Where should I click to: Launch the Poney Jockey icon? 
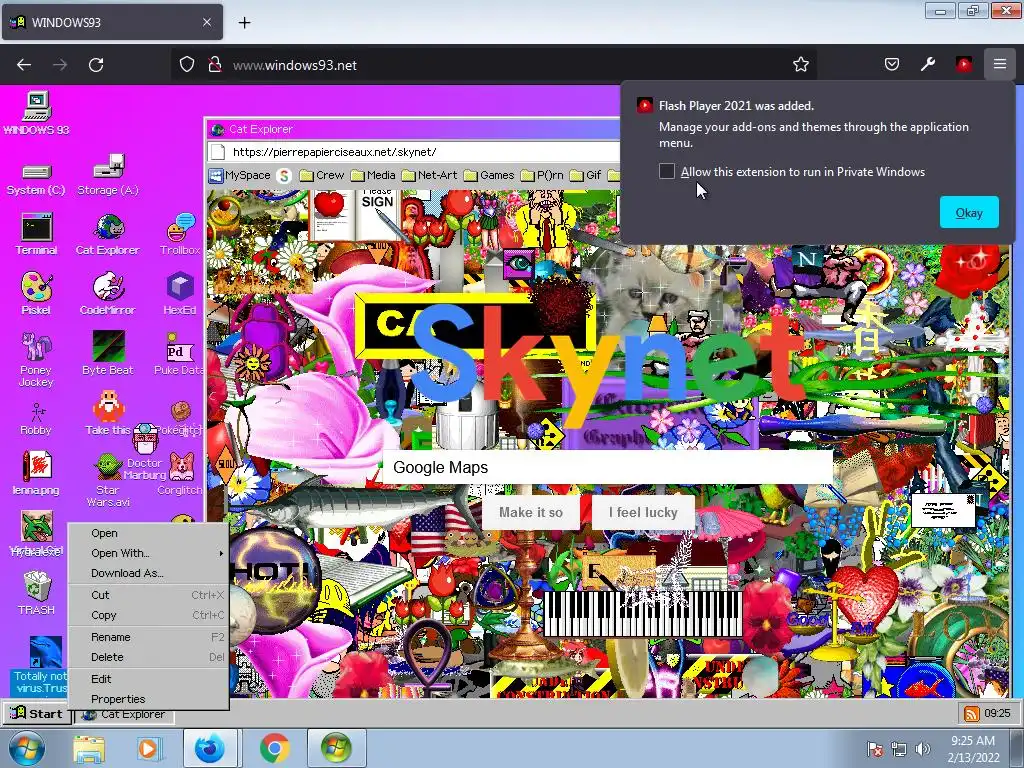[37, 359]
